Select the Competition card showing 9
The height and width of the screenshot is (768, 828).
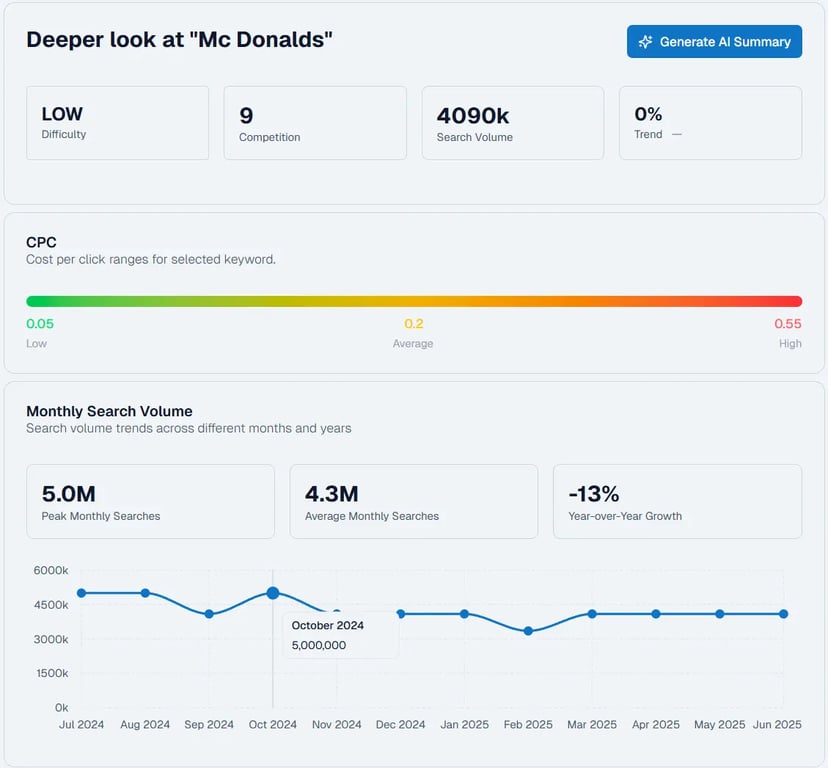[315, 123]
